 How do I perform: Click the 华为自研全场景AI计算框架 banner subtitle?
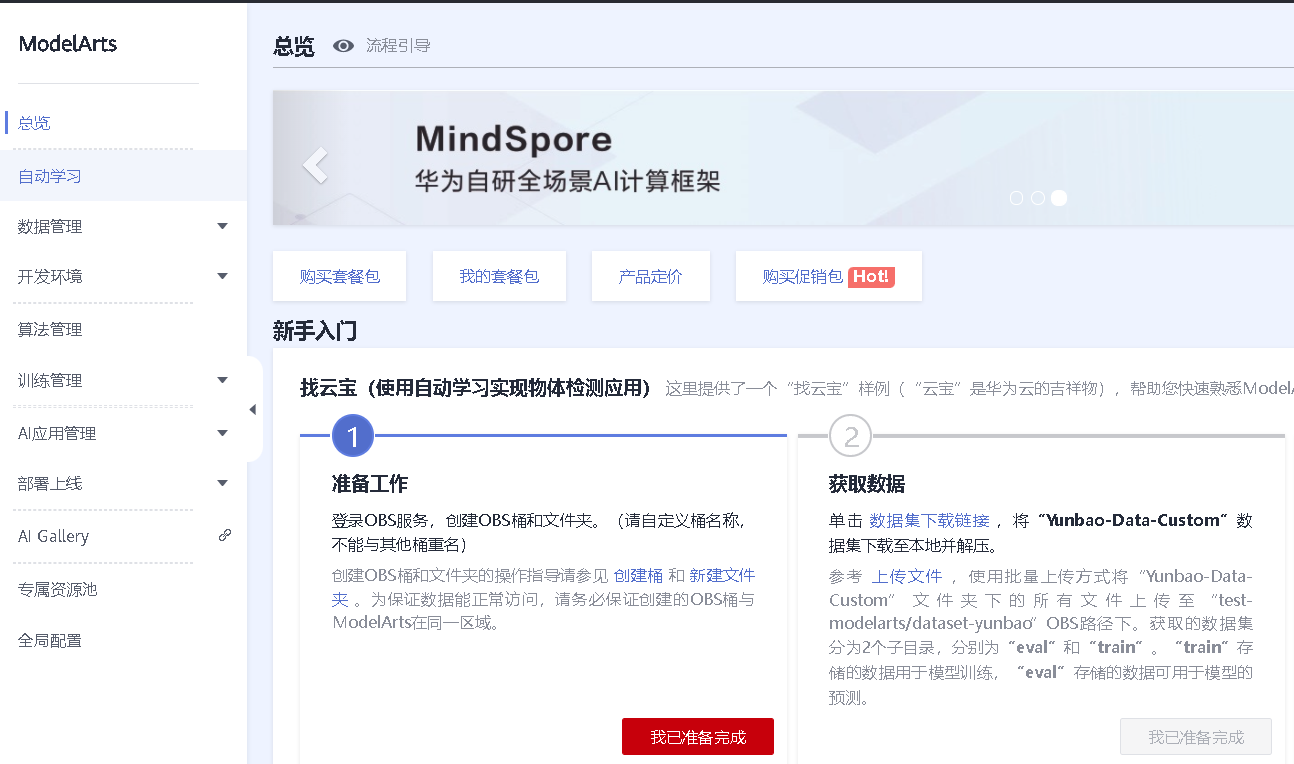pyautogui.click(x=567, y=181)
